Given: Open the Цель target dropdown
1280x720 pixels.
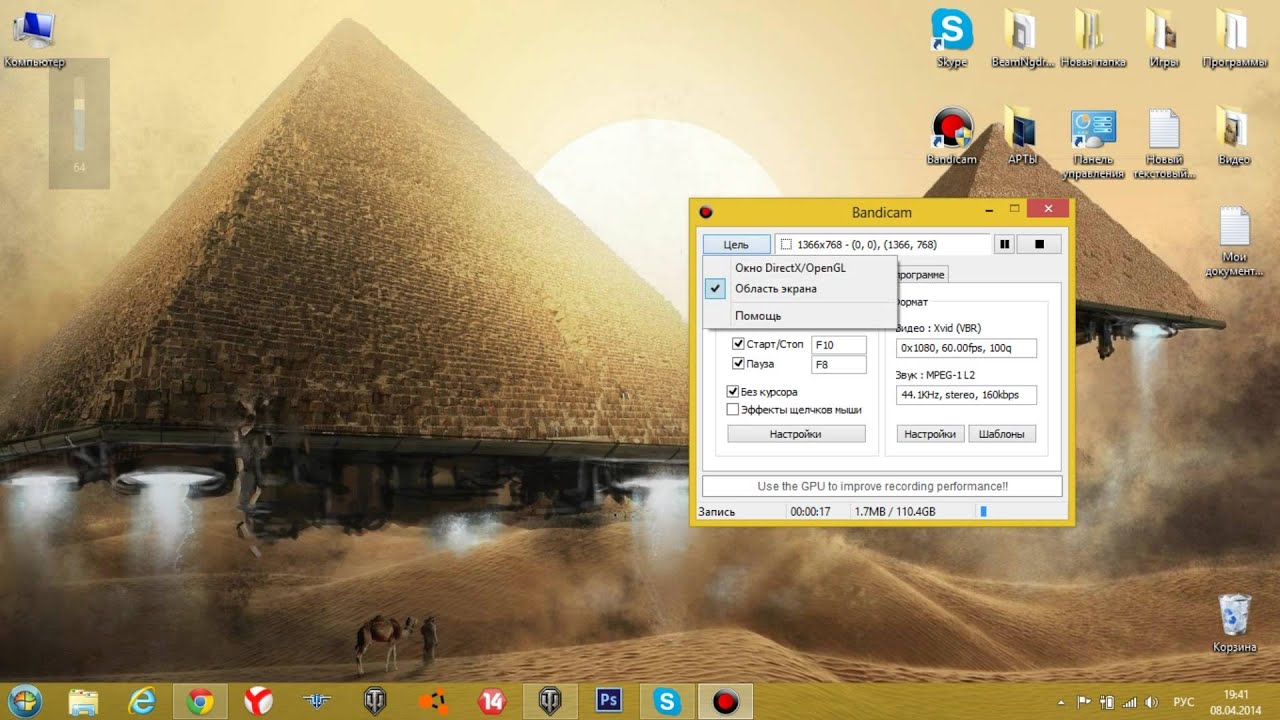Looking at the screenshot, I should pyautogui.click(x=736, y=244).
